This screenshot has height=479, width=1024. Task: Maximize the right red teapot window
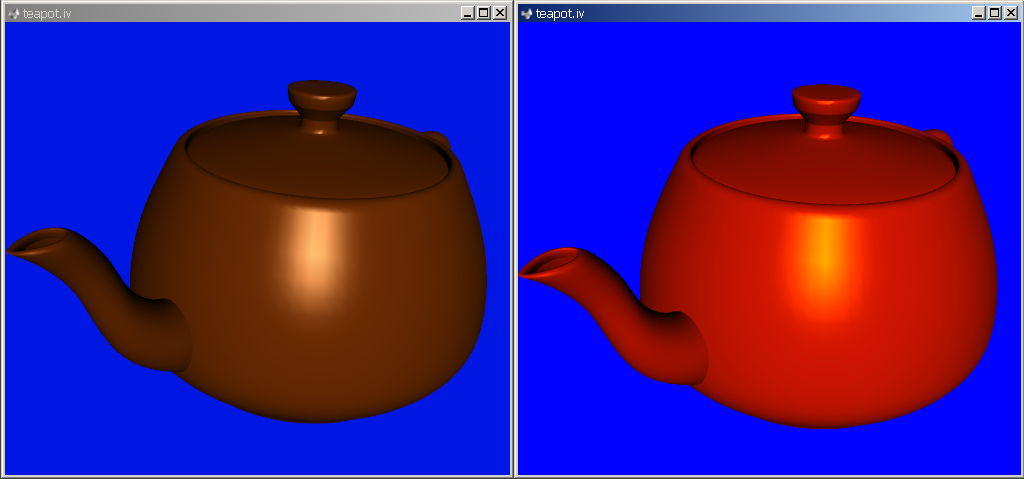point(994,13)
